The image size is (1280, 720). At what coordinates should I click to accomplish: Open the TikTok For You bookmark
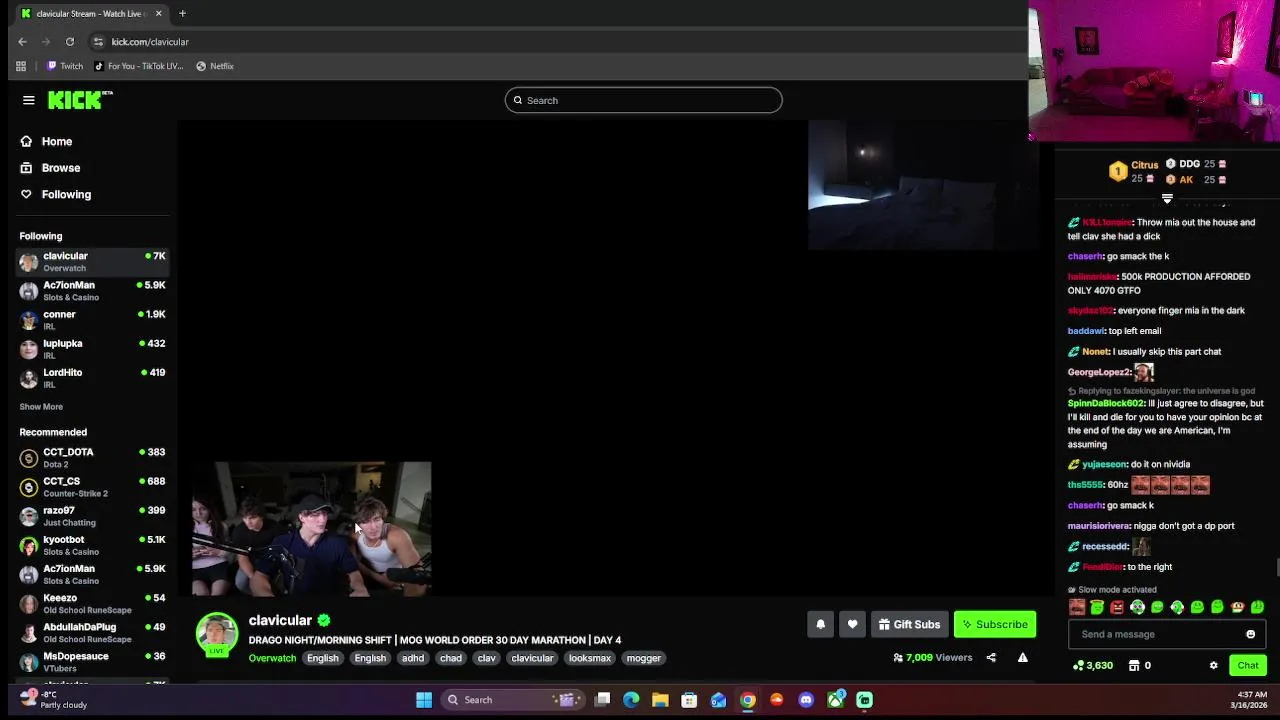pos(139,66)
